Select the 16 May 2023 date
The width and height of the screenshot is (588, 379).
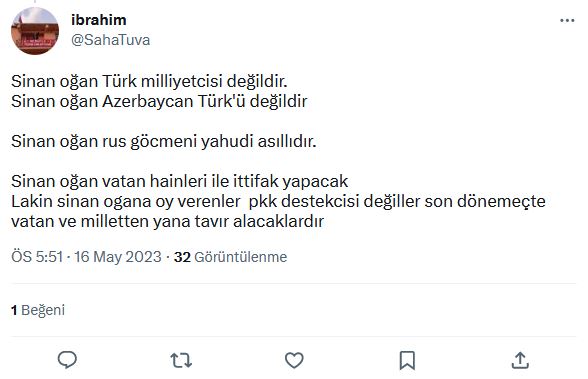coord(117,257)
